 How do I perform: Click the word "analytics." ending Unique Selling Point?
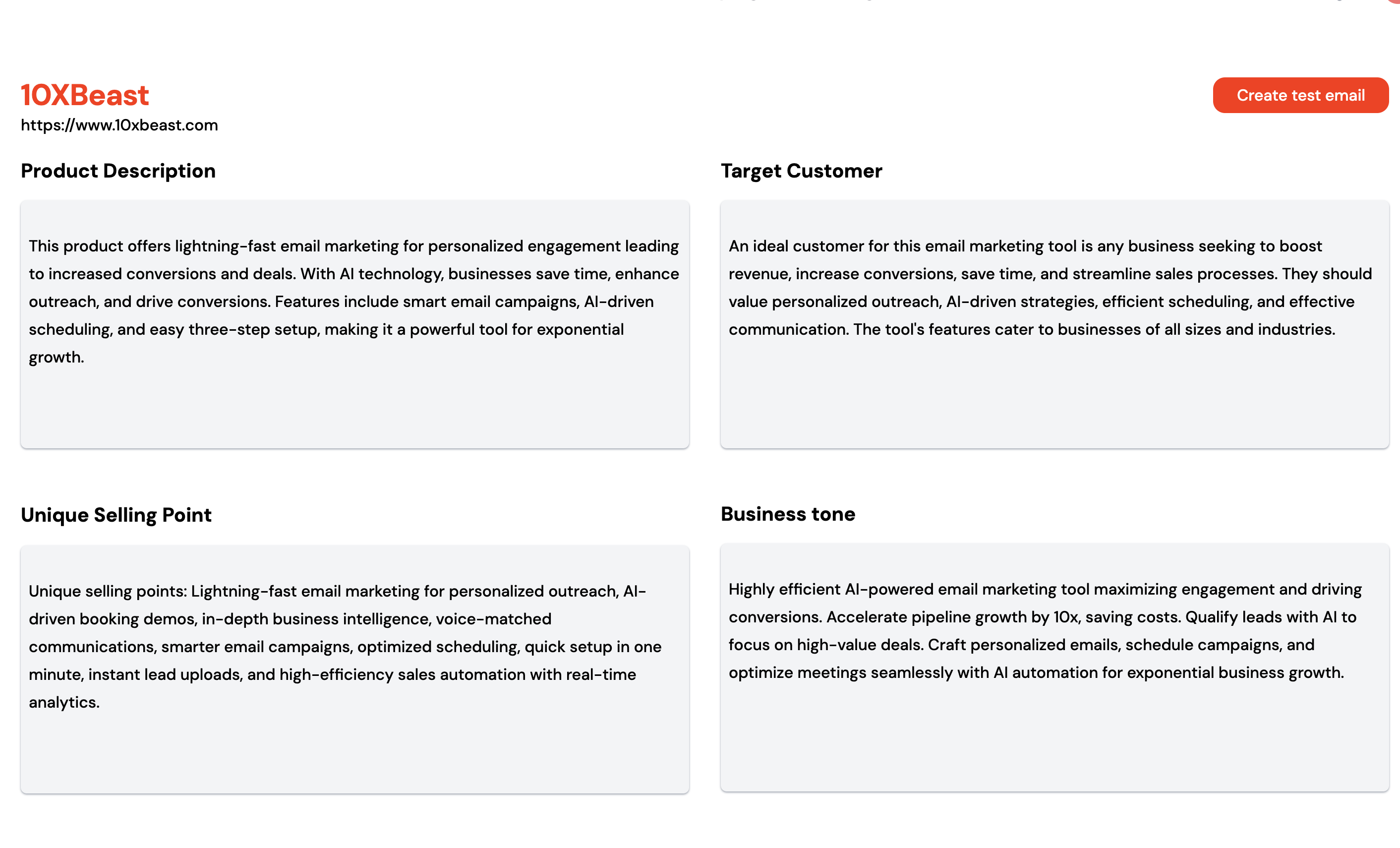pyautogui.click(x=64, y=703)
